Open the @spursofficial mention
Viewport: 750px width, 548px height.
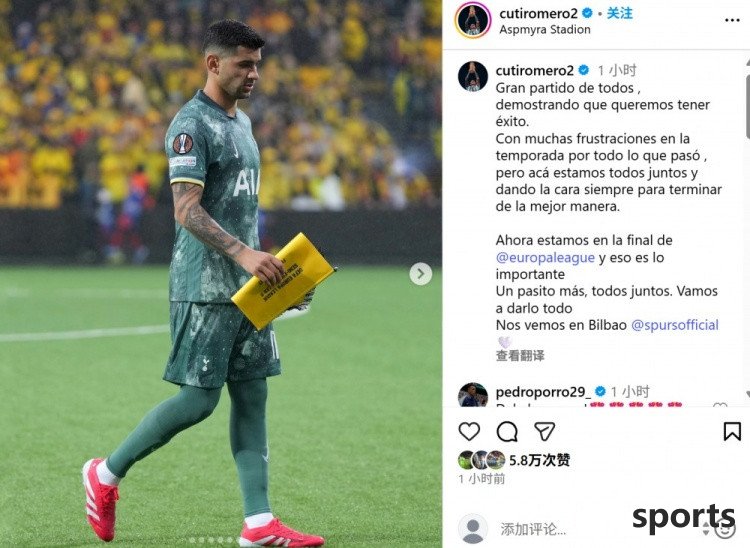(674, 325)
